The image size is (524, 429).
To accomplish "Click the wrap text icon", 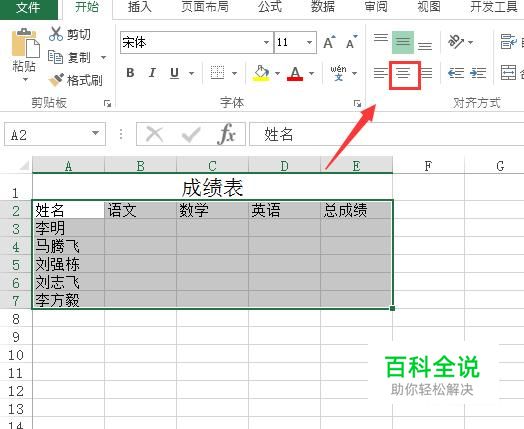I will click(509, 41).
